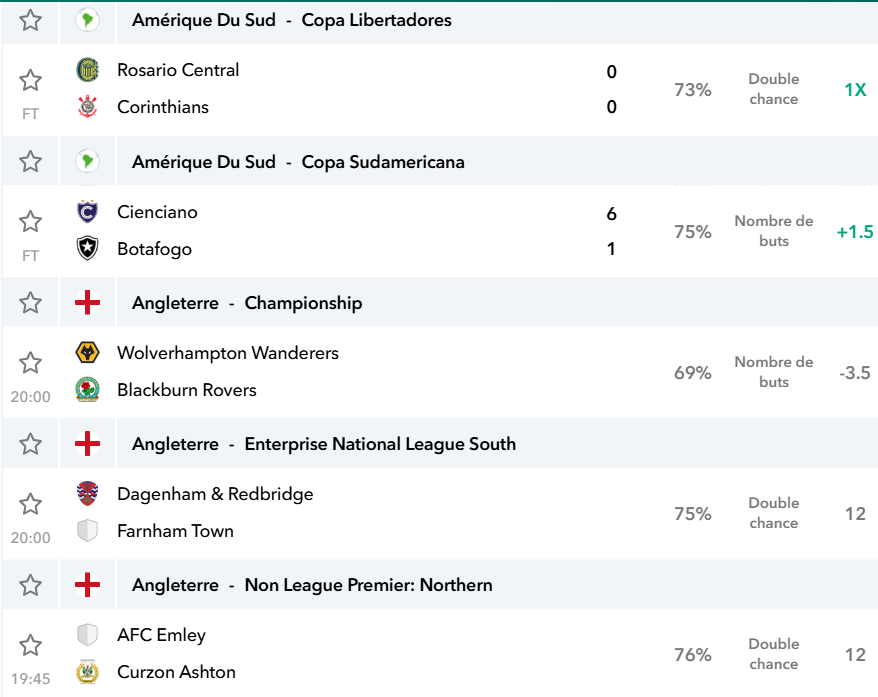The image size is (878, 697).
Task: Select the 1X double chance prediction
Action: coord(855,90)
